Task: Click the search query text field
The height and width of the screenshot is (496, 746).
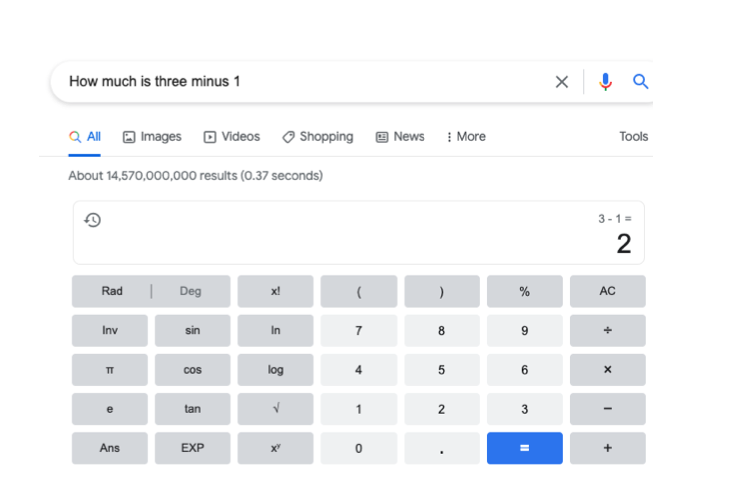Action: tap(300, 82)
